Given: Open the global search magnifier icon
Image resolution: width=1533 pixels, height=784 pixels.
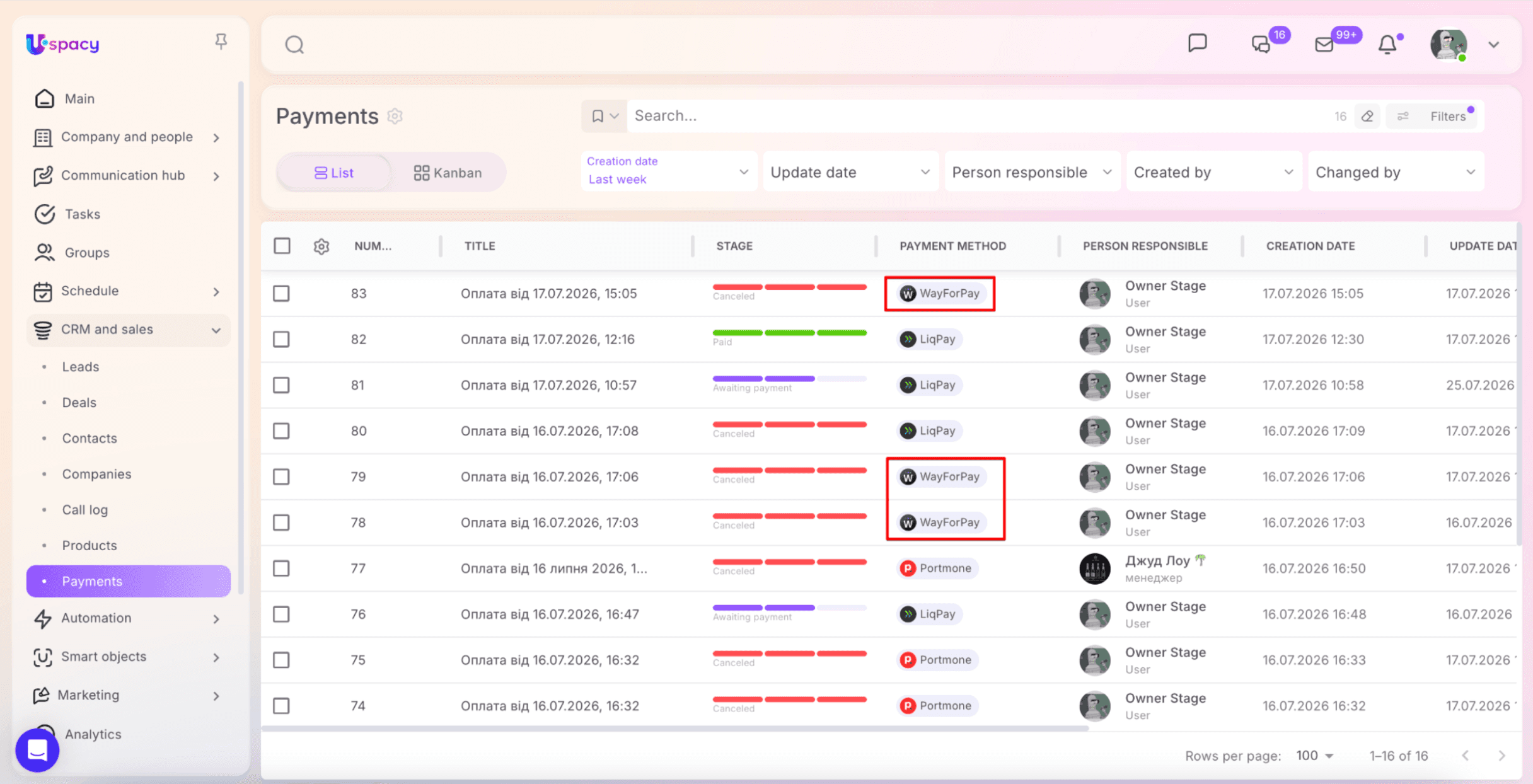Looking at the screenshot, I should click(294, 45).
